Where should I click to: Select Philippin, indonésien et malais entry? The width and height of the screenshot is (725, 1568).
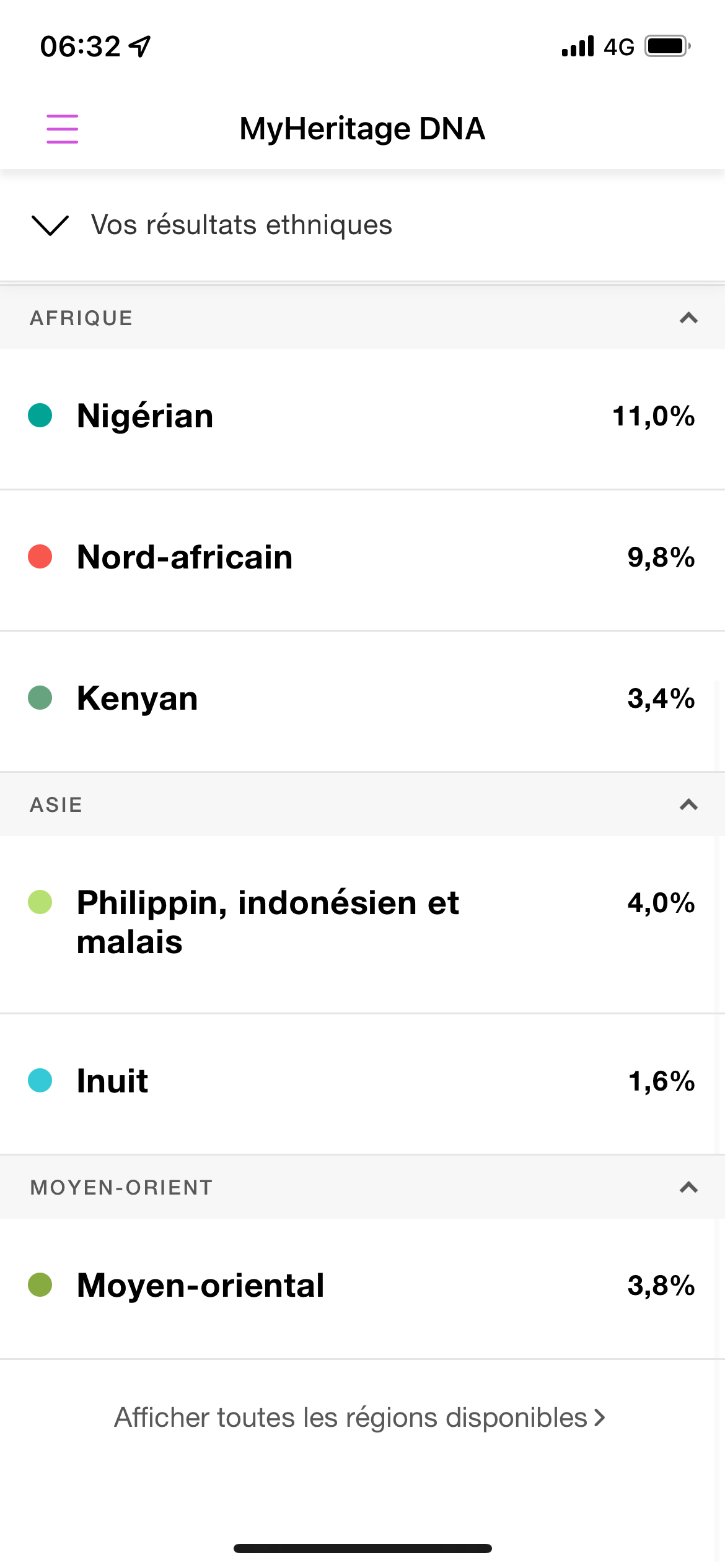coord(362,925)
